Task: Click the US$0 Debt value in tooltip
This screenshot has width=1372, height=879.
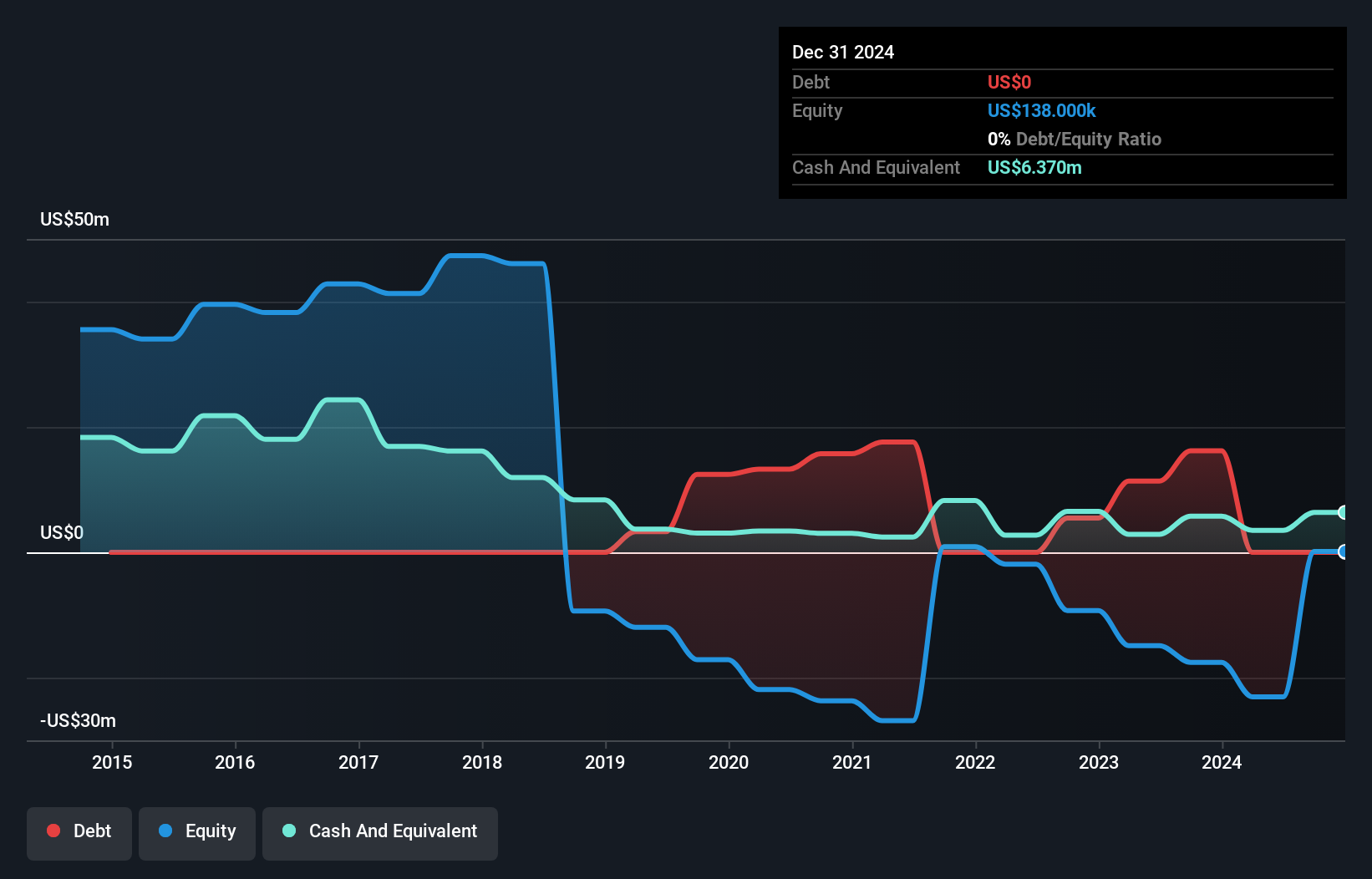Action: tap(1009, 82)
